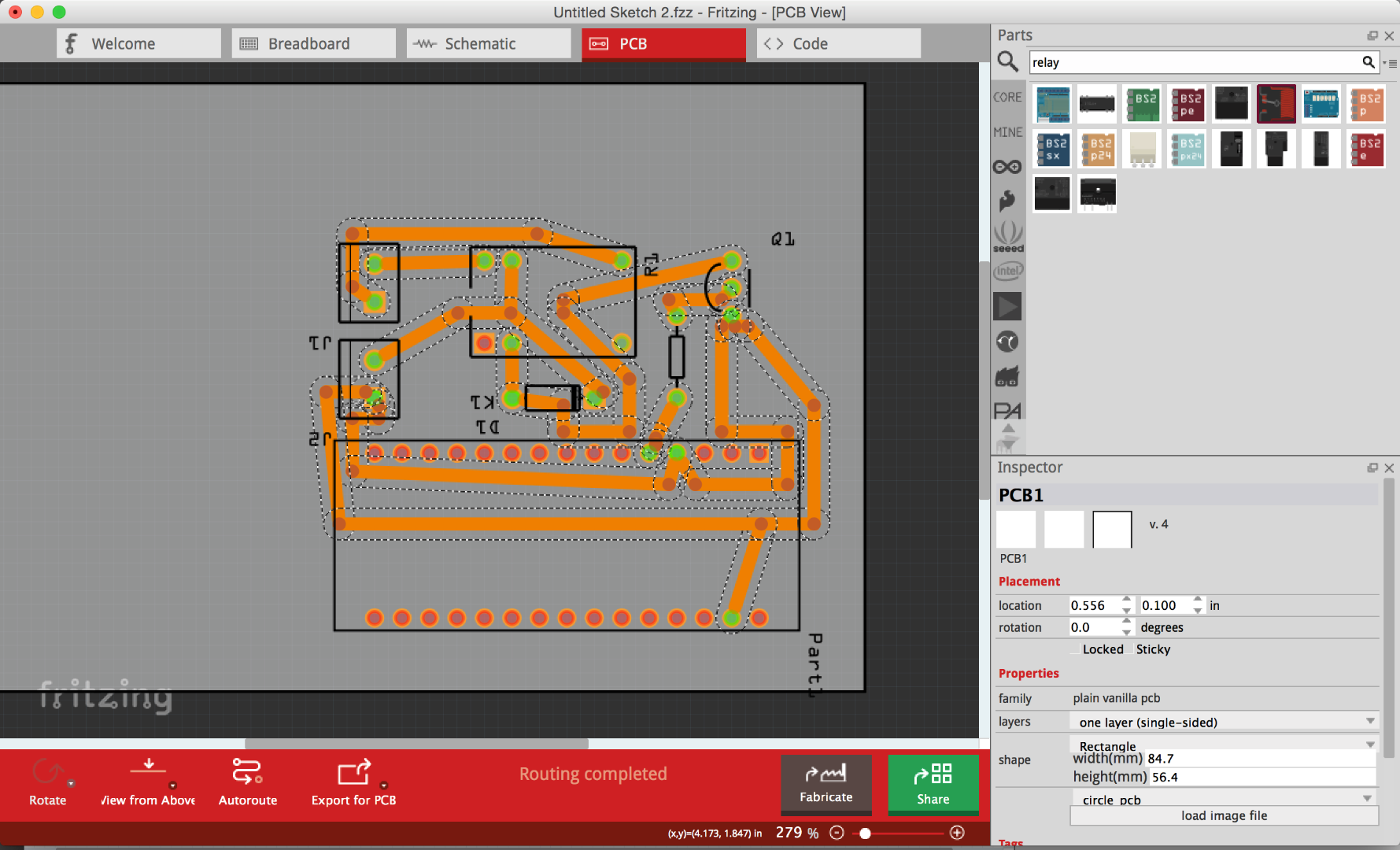The width and height of the screenshot is (1400, 850).
Task: Select the tan BS2 p24 part
Action: 1097,149
